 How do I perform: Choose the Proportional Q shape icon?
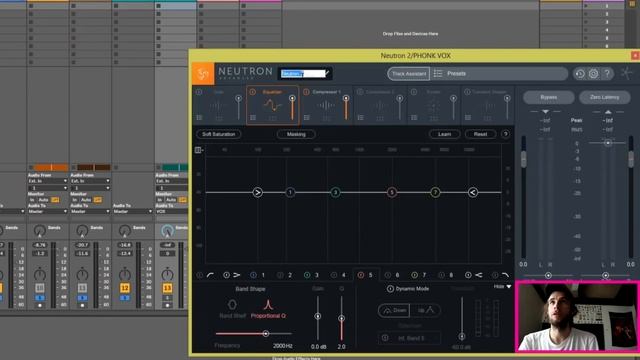268,304
